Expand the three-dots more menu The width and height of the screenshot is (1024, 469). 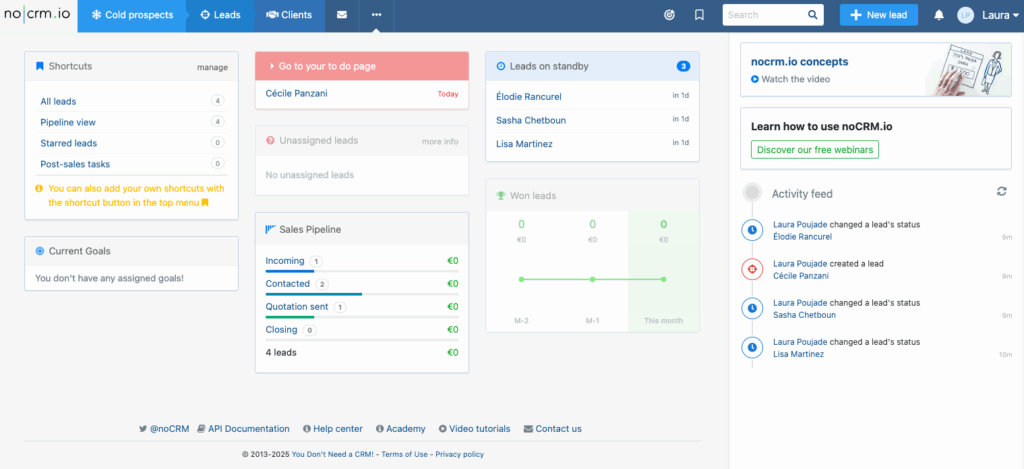[x=377, y=15]
